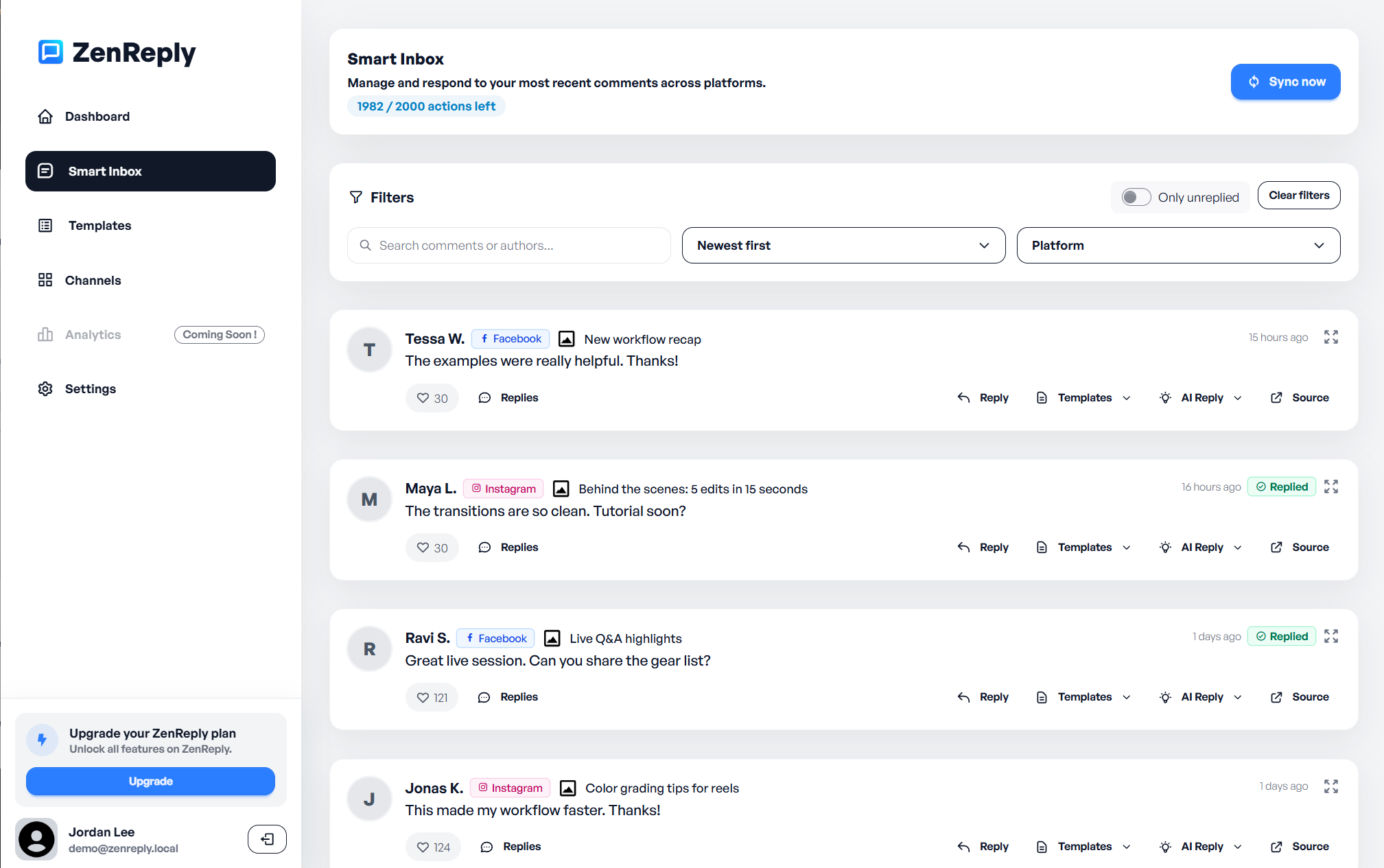Click the Channels grid icon in sidebar
Image resolution: width=1384 pixels, height=868 pixels.
pos(45,280)
